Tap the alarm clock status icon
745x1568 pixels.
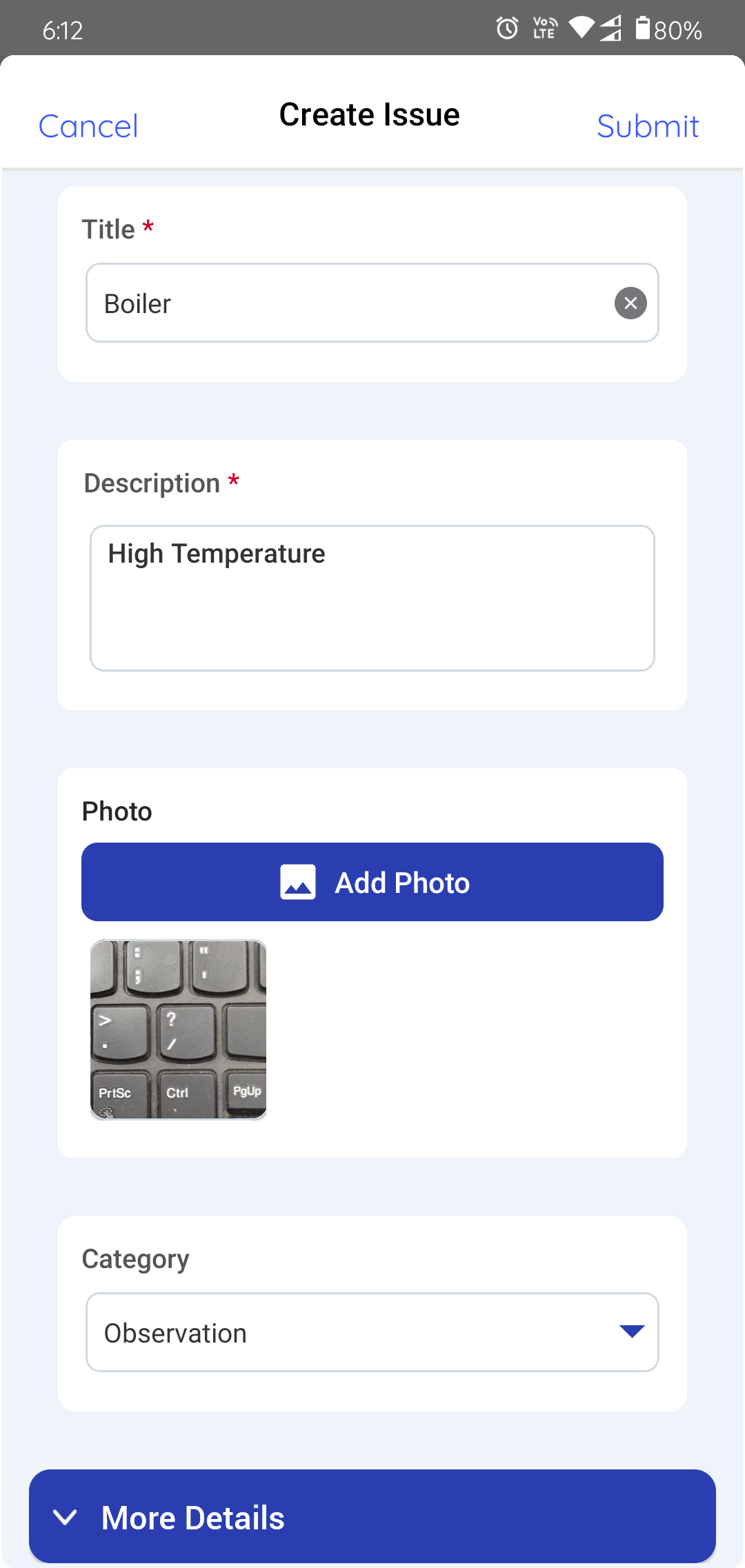click(x=507, y=29)
